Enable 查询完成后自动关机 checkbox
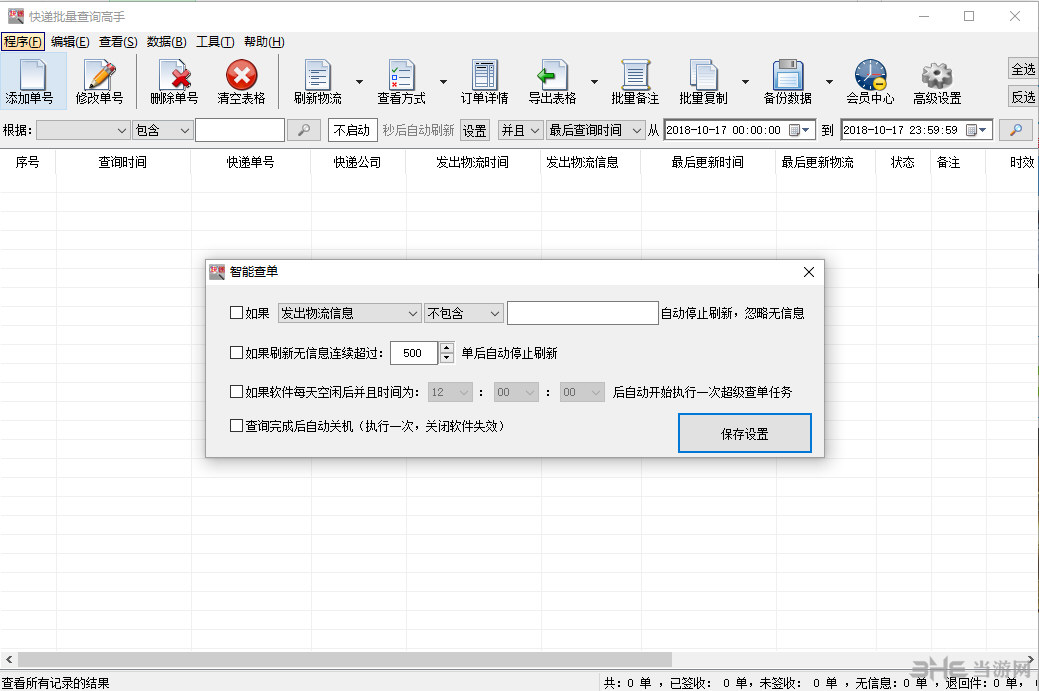Screen dimensions: 1039x691 (236, 425)
